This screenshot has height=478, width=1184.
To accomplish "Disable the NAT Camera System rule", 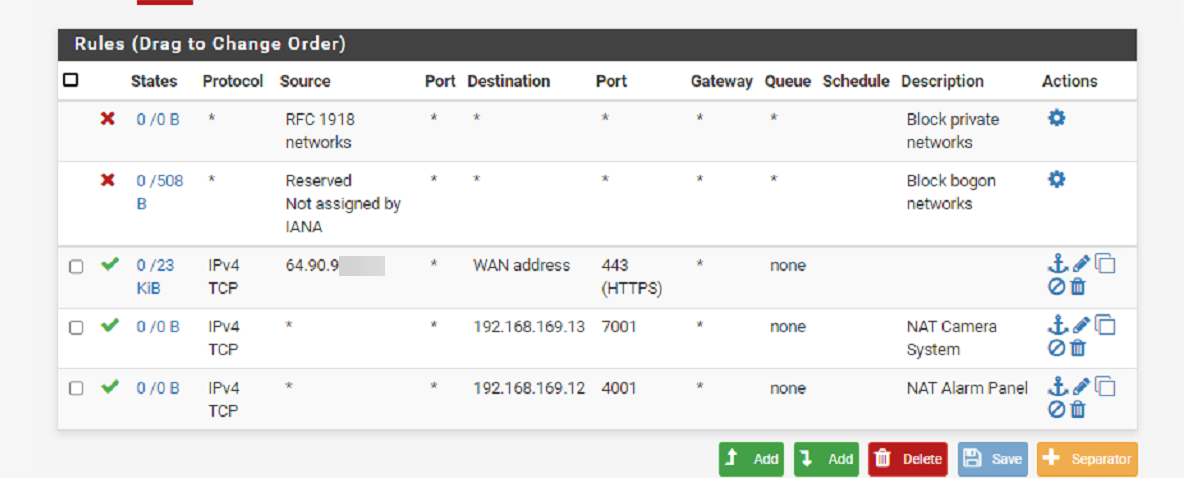I will point(1056,348).
